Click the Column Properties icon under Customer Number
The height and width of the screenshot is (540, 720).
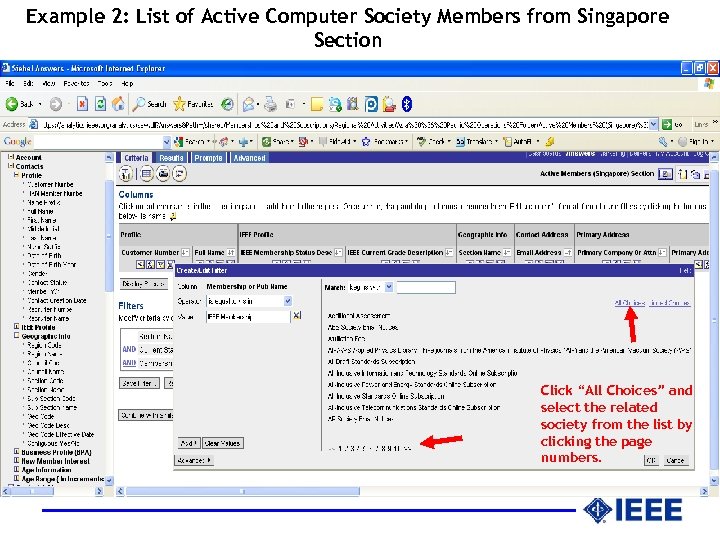click(141, 264)
